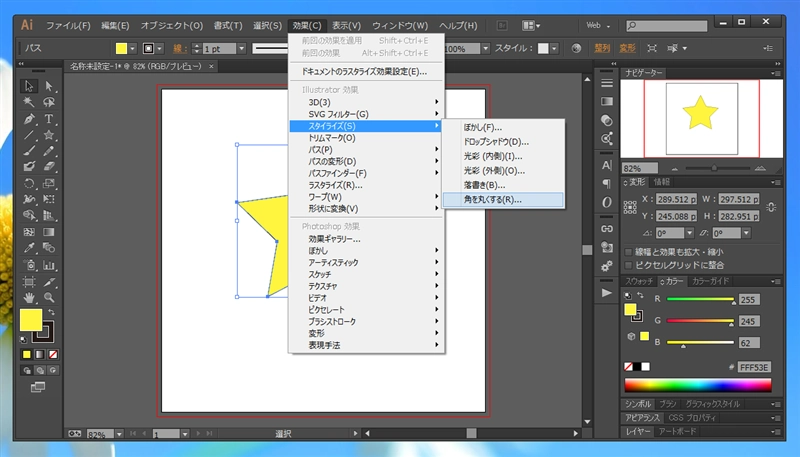Choose 角を丸くする(R)... from submenu
The height and width of the screenshot is (457, 800).
pyautogui.click(x=503, y=200)
